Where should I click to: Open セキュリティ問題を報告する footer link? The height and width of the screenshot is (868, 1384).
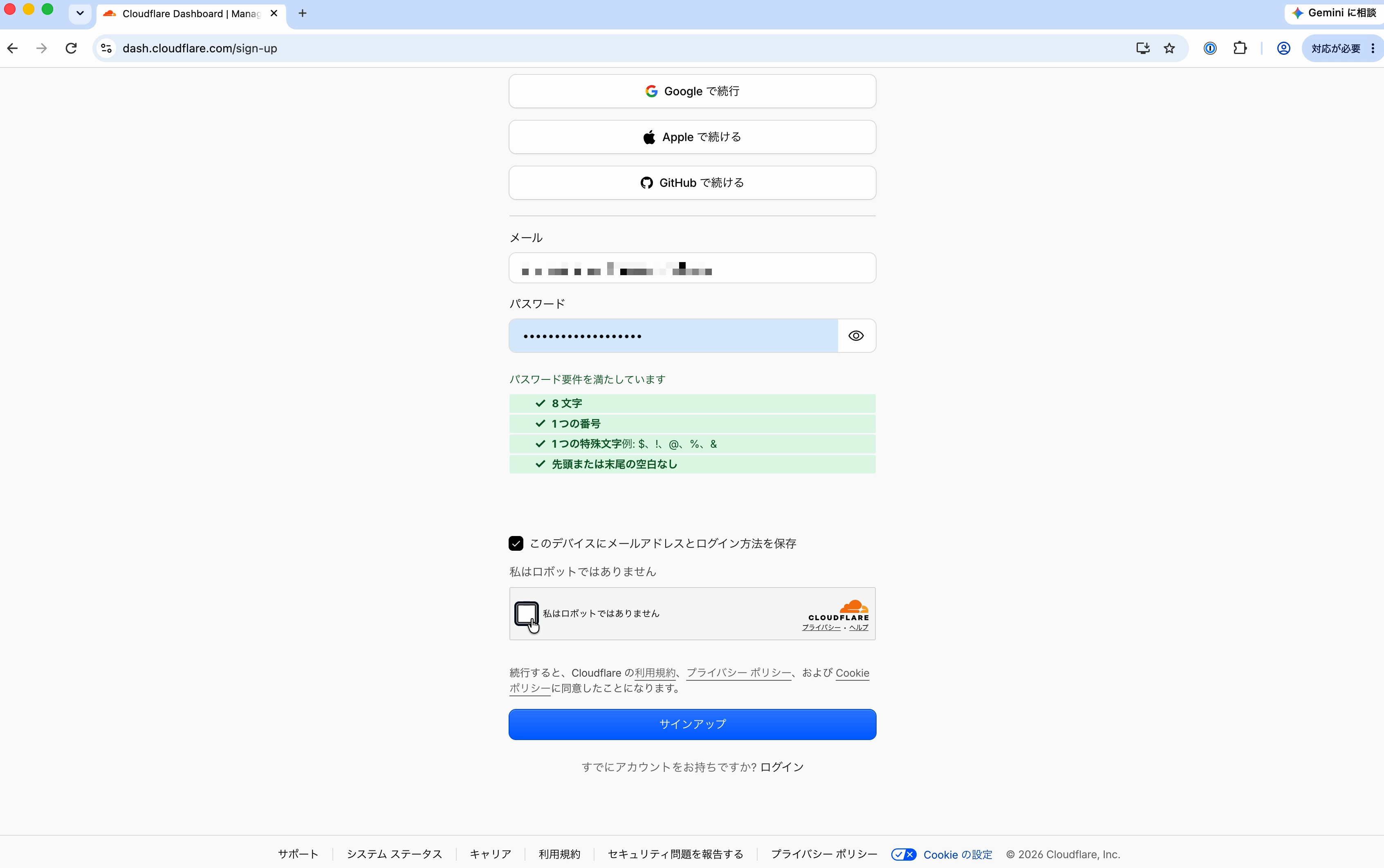(x=675, y=854)
